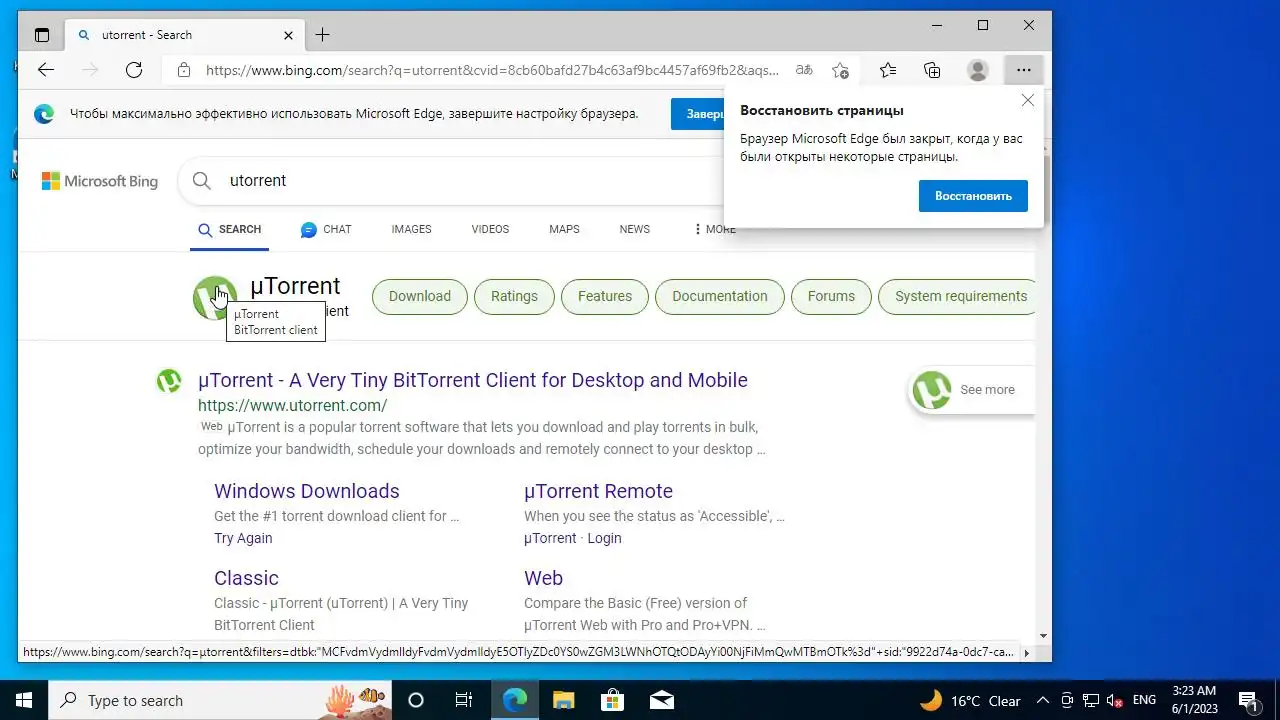Click the https://www.utorrent.com/ URL

point(292,406)
